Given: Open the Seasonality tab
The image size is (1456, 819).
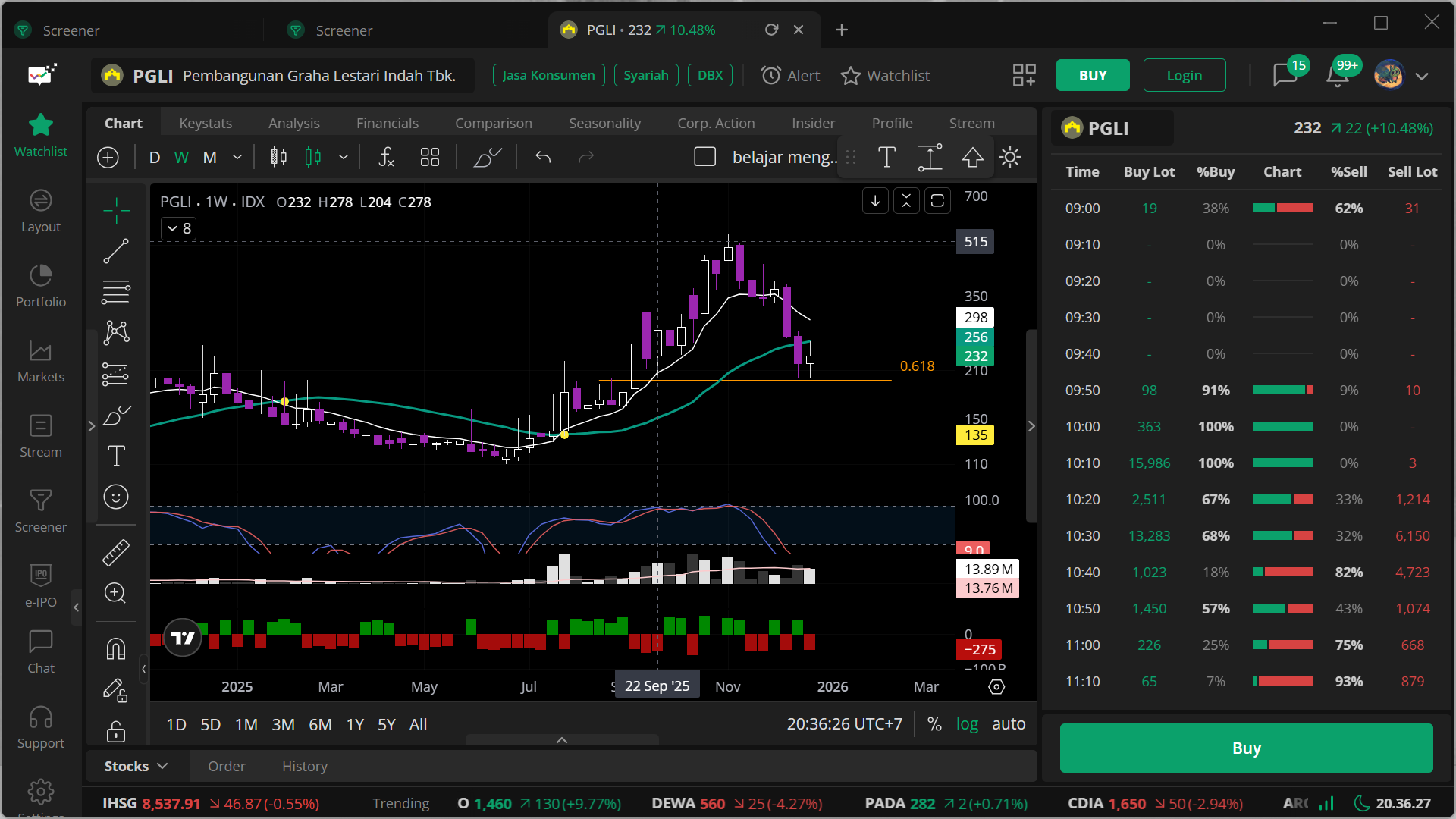Looking at the screenshot, I should coord(604,123).
